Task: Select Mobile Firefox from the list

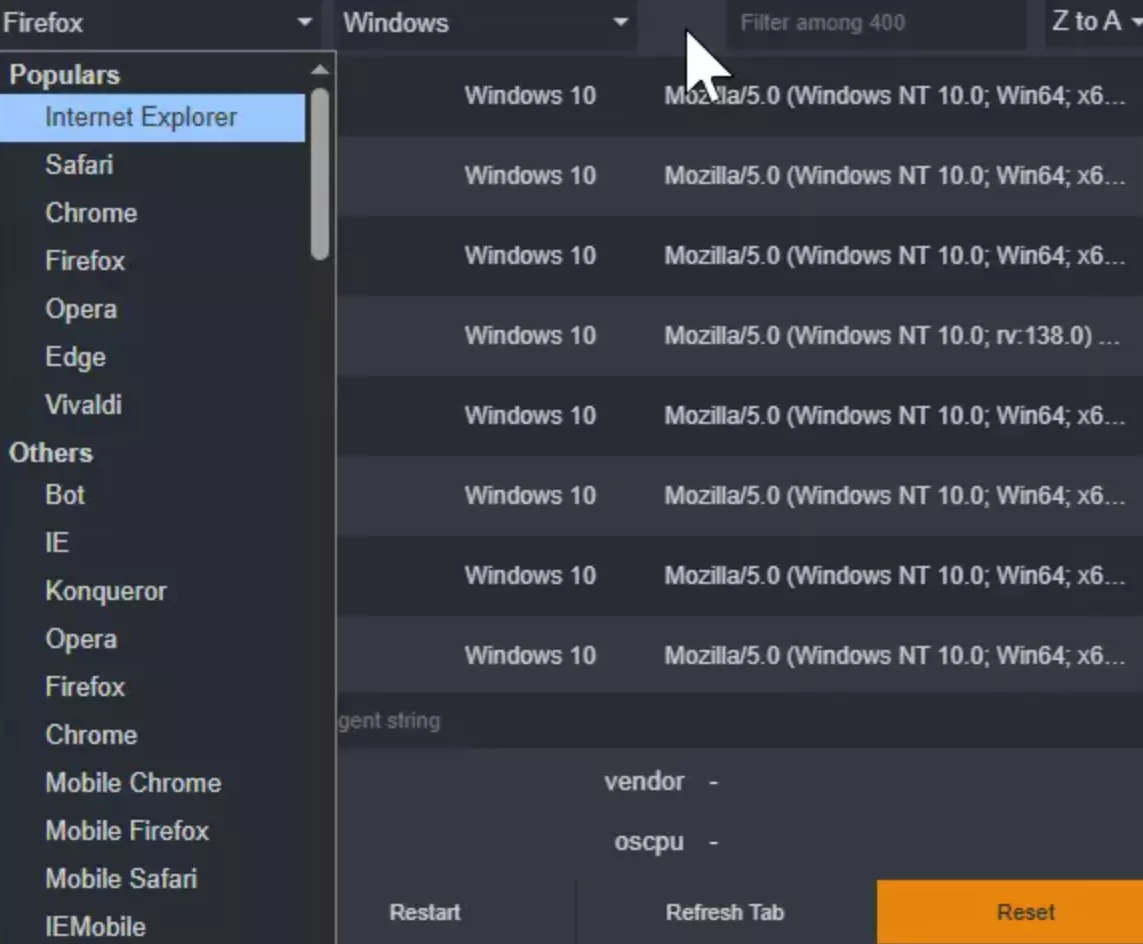Action: (152, 831)
